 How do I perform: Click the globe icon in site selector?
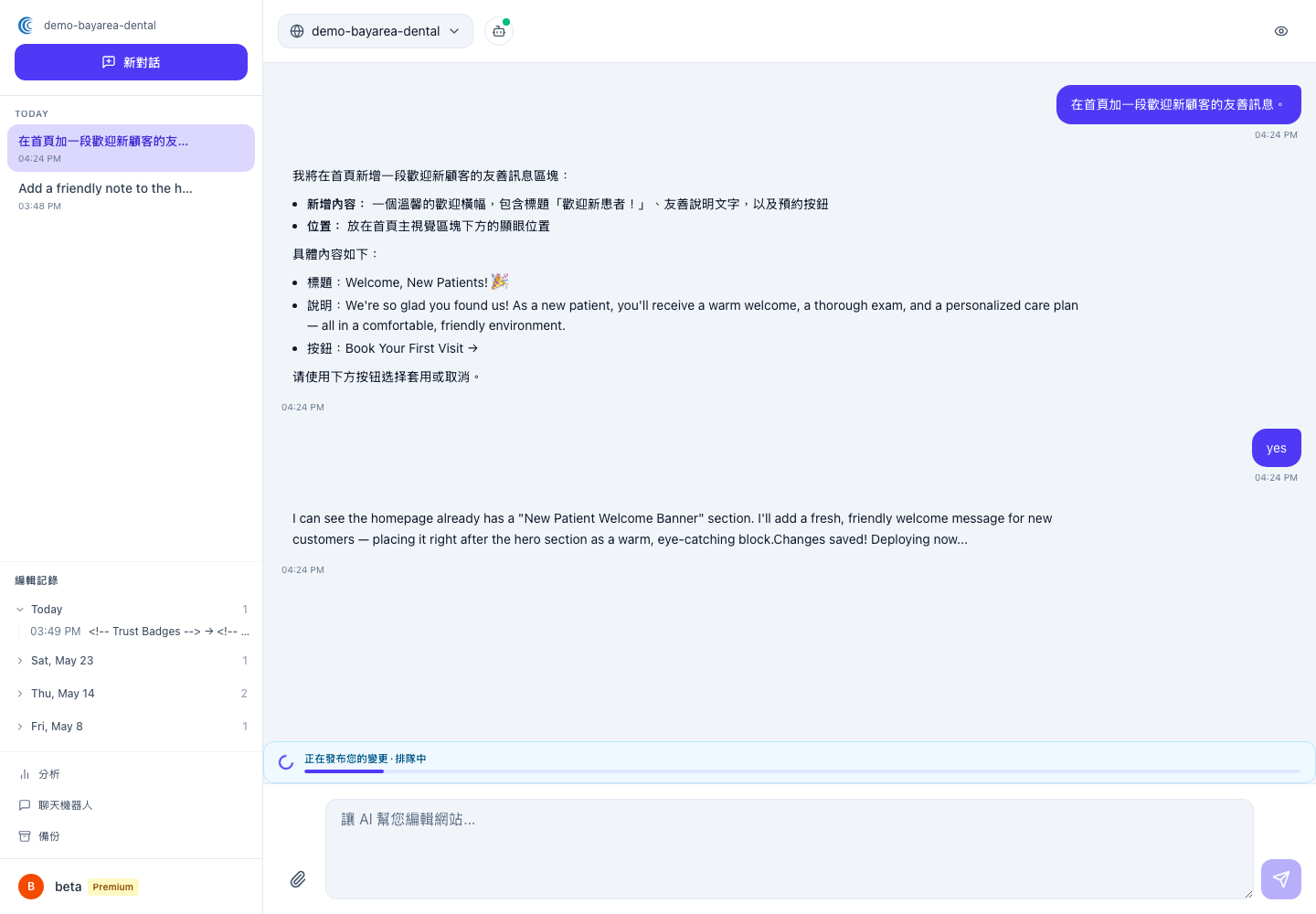tap(297, 31)
